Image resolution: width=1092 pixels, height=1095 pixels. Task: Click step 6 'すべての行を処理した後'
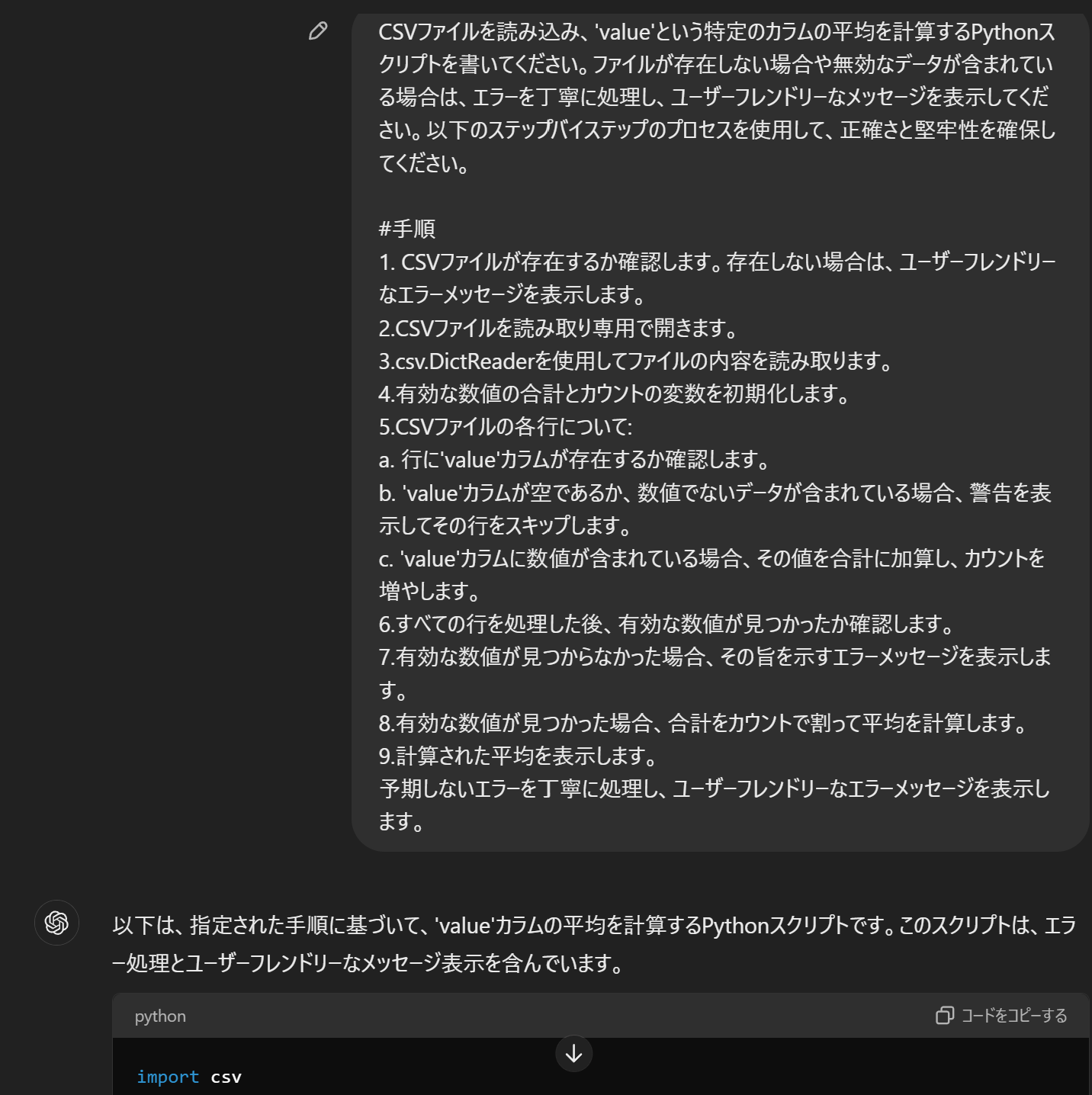tap(667, 624)
